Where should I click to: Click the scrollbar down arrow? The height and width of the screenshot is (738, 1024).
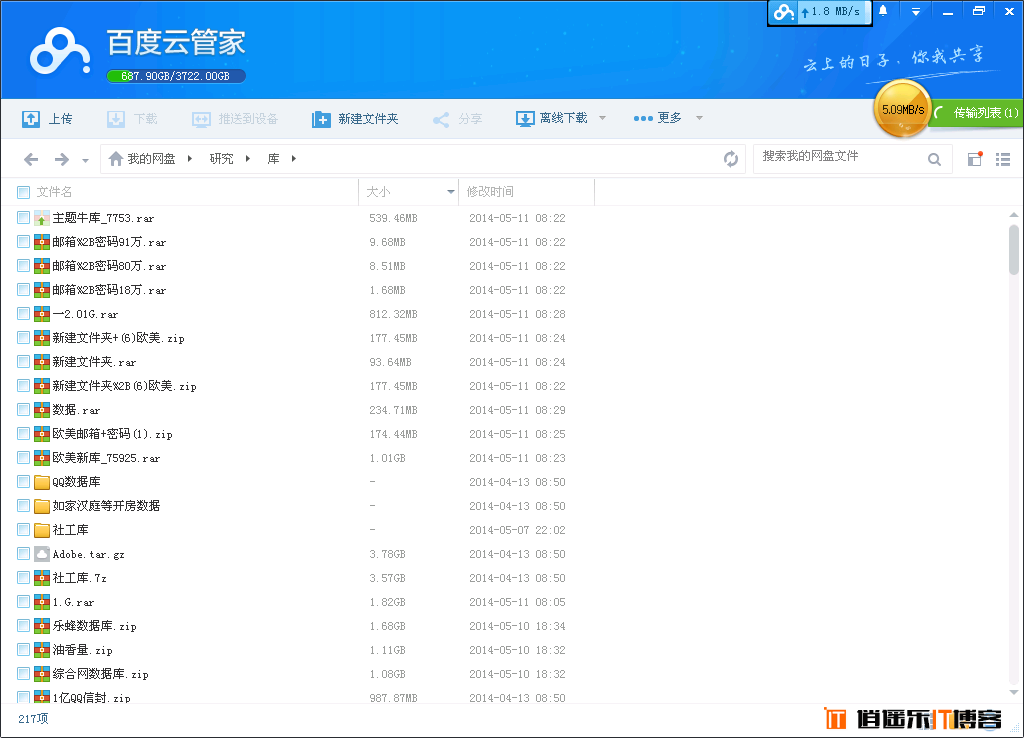pyautogui.click(x=1014, y=692)
